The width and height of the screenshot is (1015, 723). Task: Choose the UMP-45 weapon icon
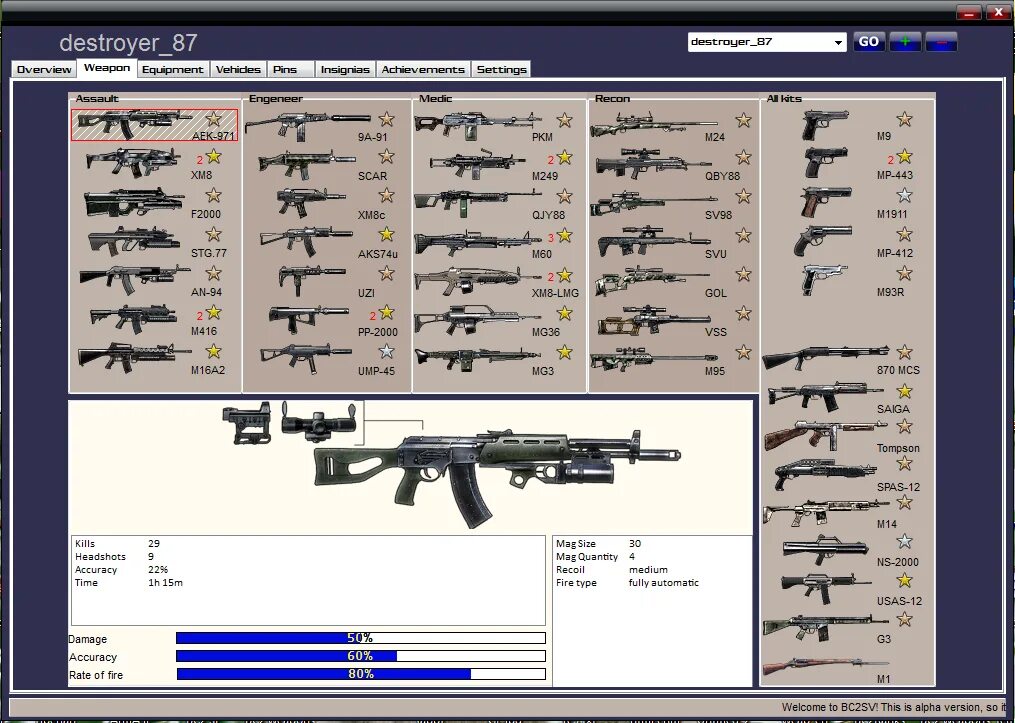[306, 358]
